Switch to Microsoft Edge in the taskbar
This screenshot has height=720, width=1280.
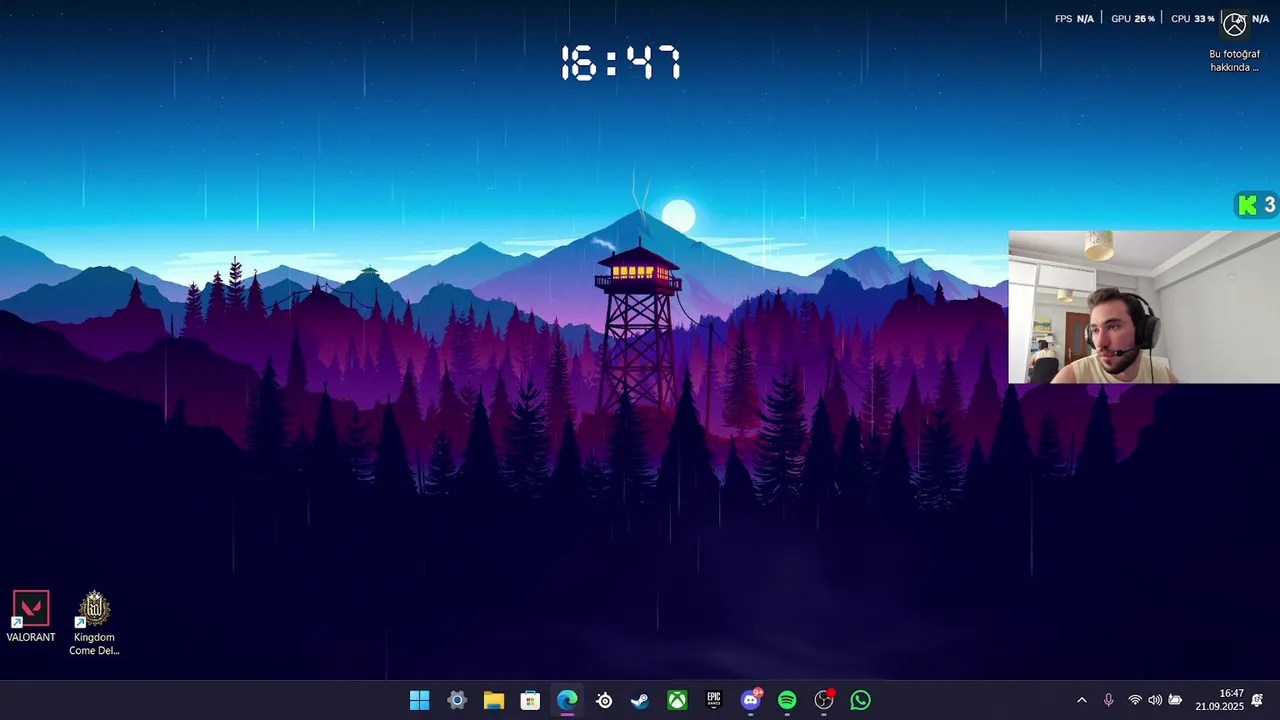pyautogui.click(x=567, y=700)
